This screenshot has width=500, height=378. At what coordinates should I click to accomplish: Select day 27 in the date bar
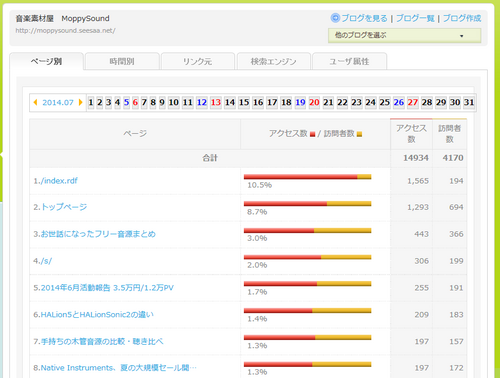click(413, 102)
